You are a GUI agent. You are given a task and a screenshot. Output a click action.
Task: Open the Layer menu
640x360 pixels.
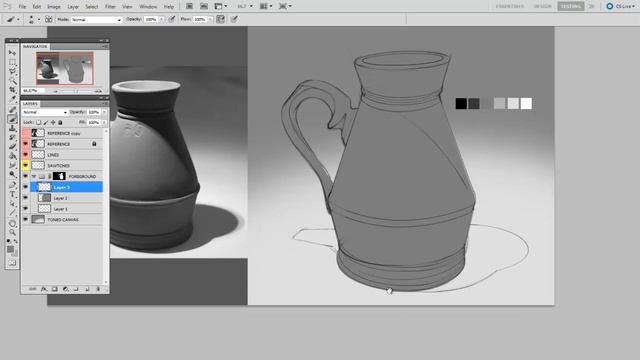pos(73,7)
